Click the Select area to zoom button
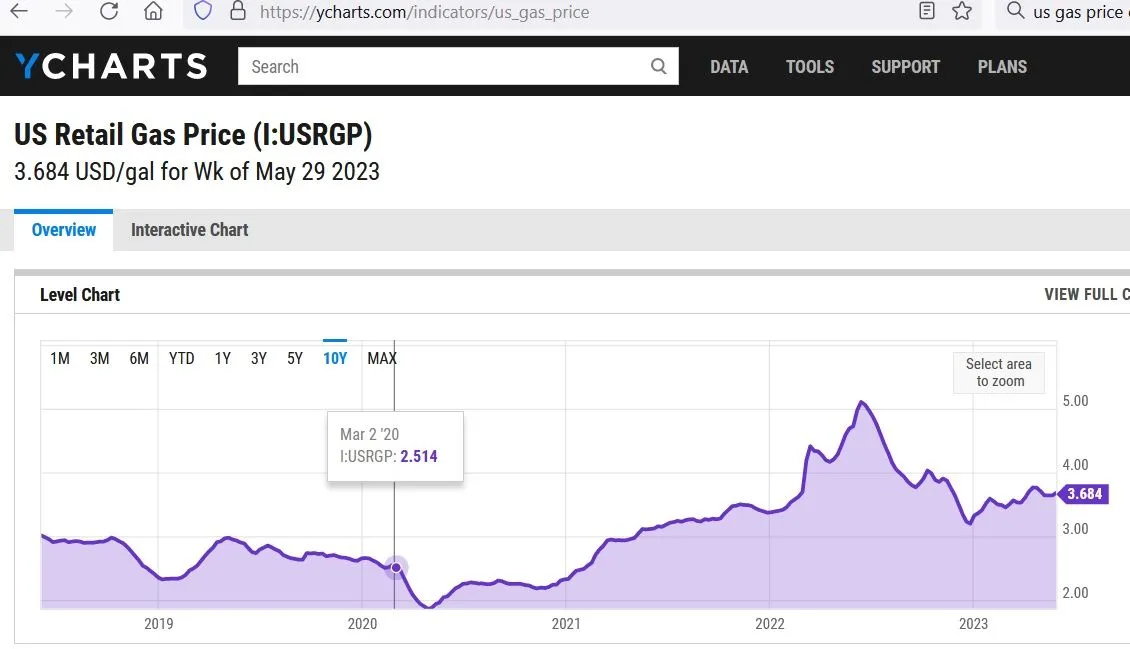 (x=998, y=372)
